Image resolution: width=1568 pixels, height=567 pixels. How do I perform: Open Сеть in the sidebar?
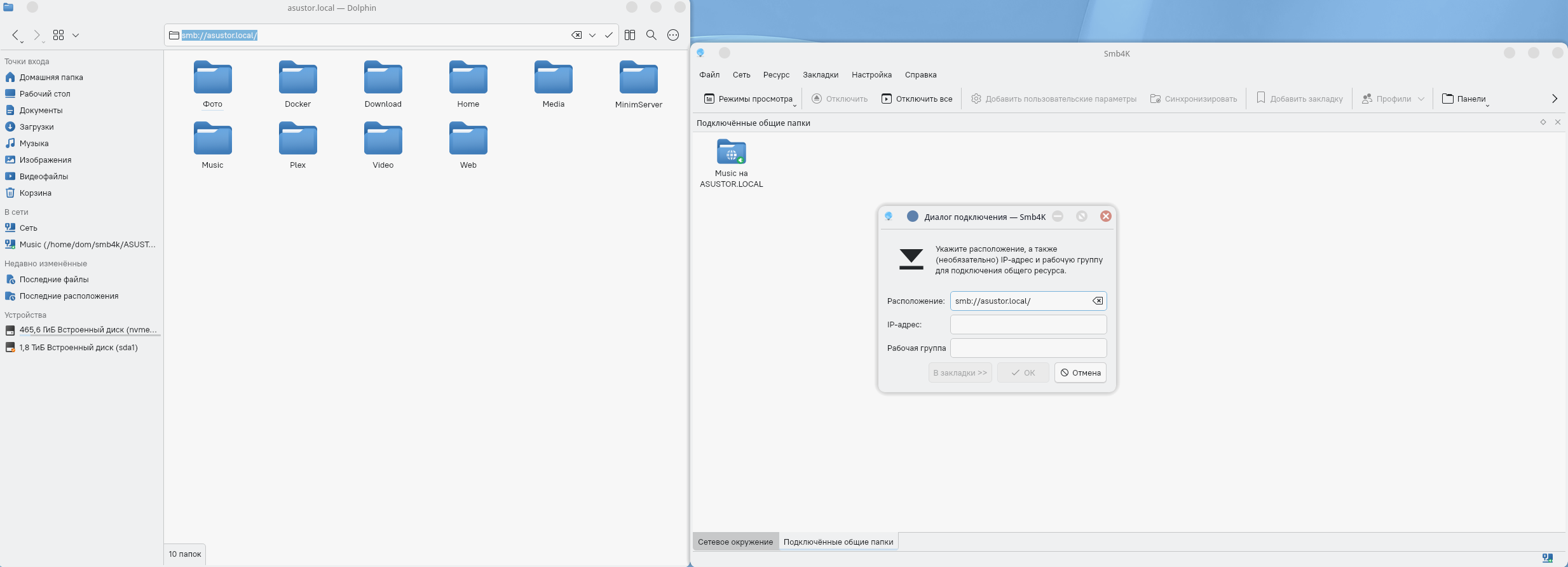(81, 228)
